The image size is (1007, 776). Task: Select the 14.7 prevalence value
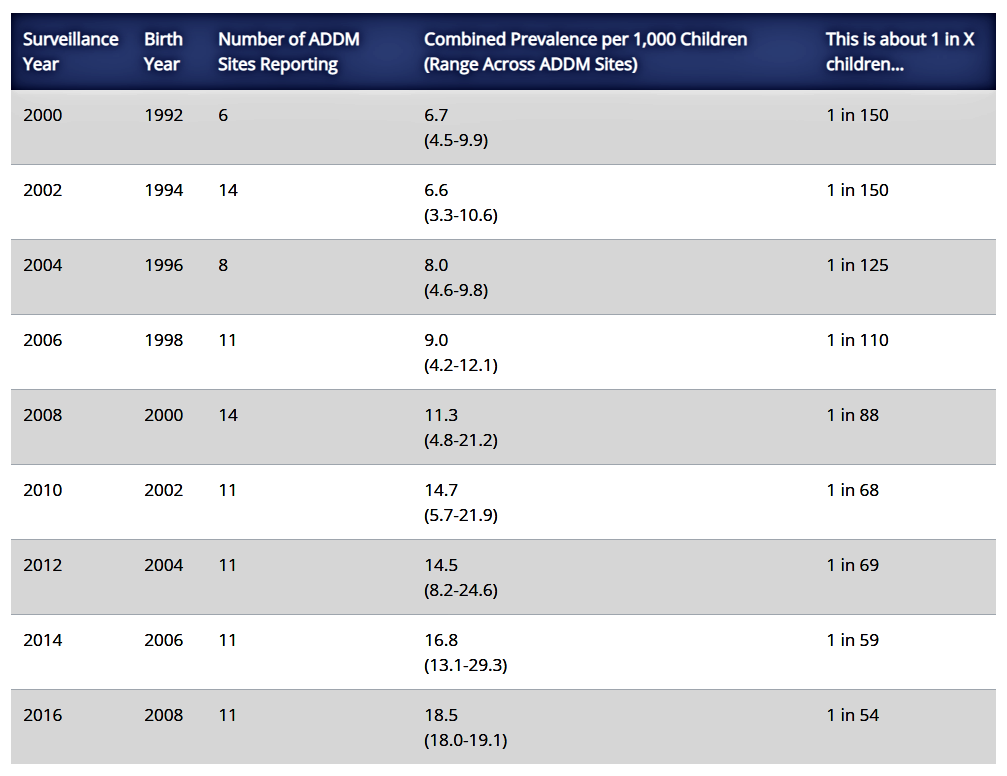click(441, 490)
